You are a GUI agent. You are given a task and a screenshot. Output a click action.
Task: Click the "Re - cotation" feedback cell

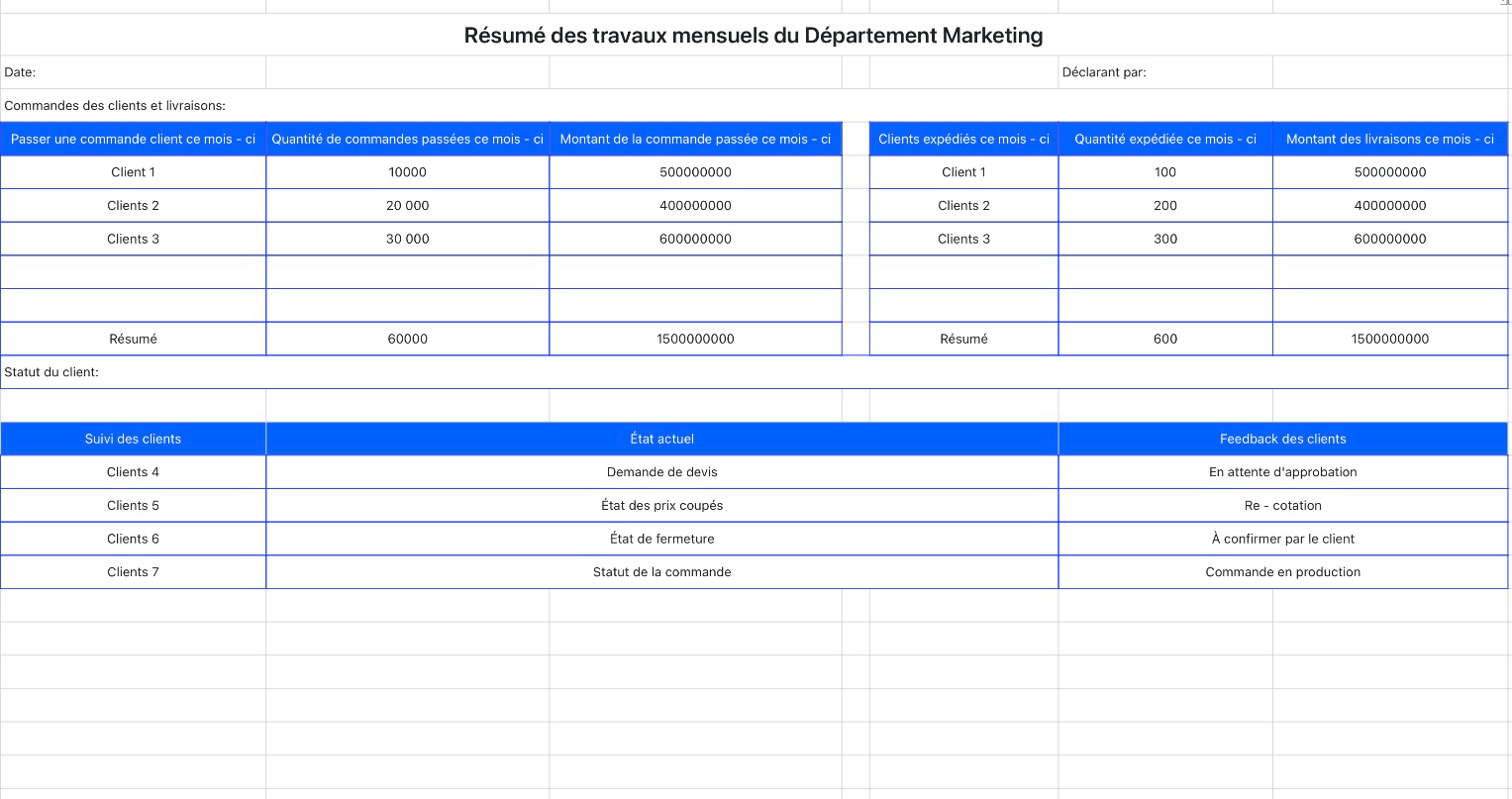[x=1283, y=506]
